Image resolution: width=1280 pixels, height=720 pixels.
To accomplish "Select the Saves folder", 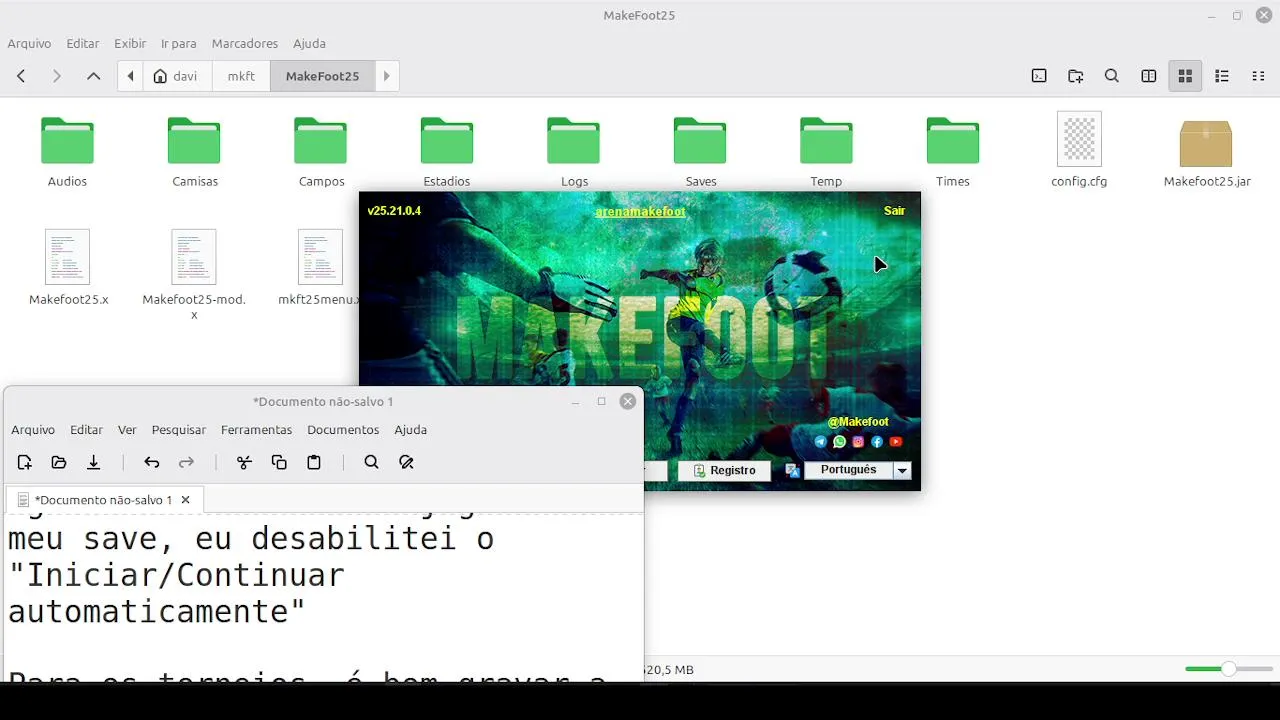I will [x=700, y=152].
